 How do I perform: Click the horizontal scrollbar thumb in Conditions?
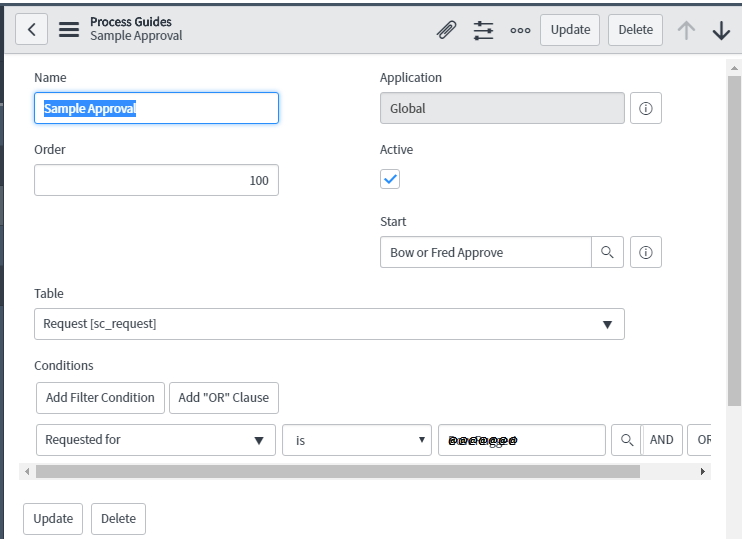coord(338,471)
